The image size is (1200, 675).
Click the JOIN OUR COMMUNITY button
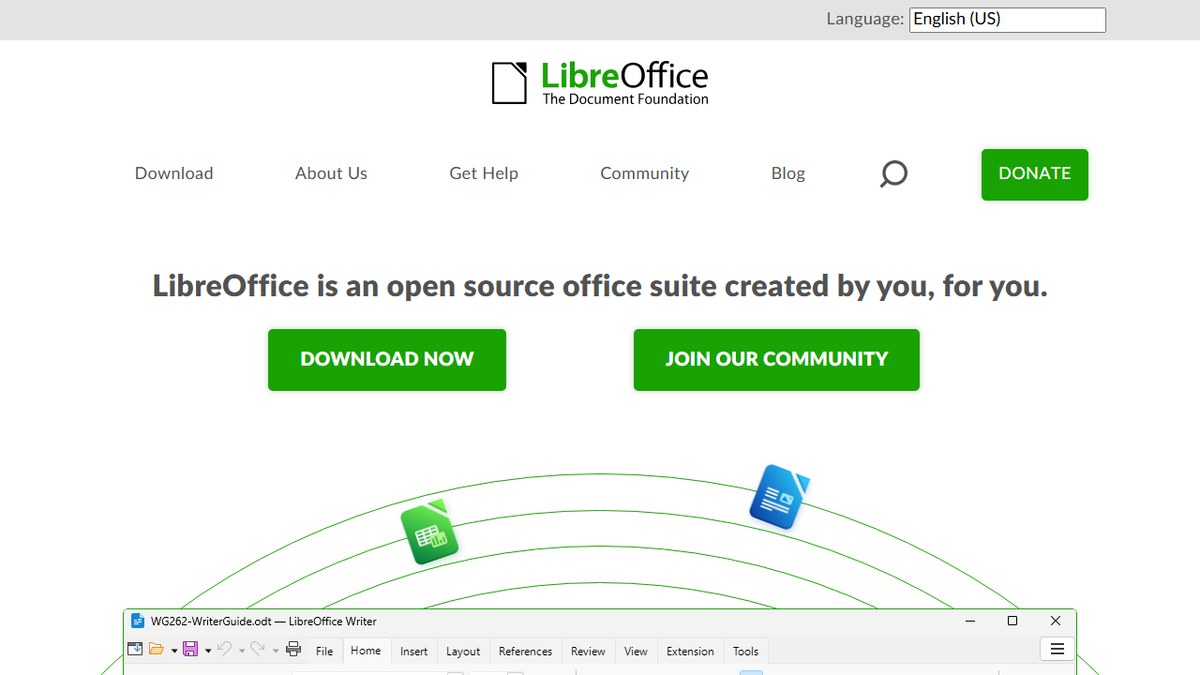(776, 359)
